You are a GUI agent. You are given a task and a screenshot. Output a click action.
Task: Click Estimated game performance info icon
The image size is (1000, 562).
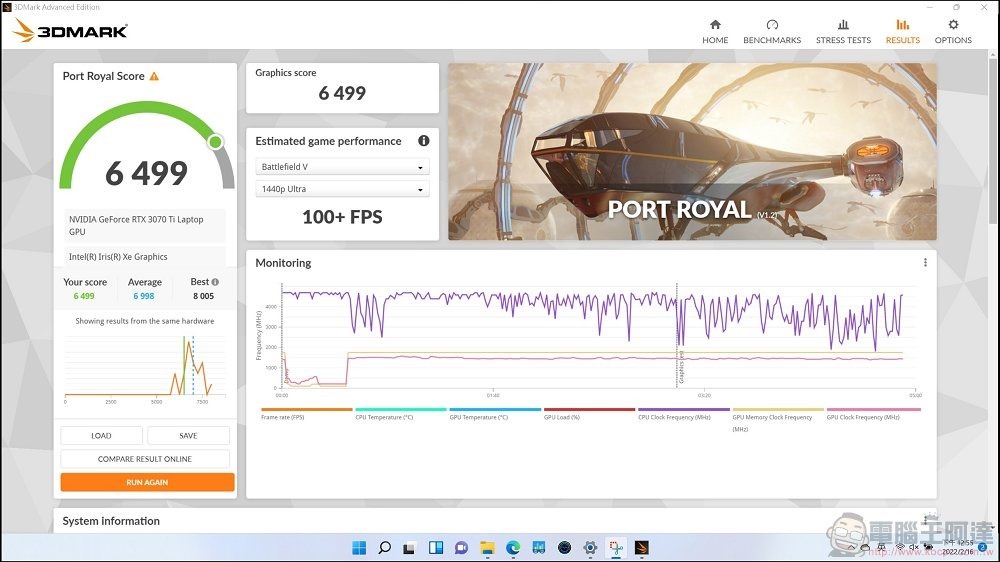(424, 141)
